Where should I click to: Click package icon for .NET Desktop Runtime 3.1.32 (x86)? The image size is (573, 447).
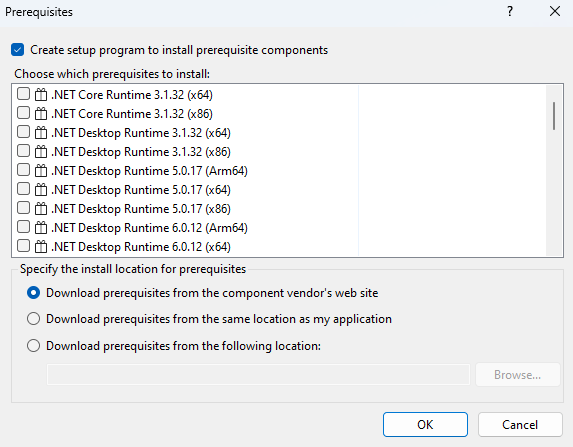[x=41, y=152]
